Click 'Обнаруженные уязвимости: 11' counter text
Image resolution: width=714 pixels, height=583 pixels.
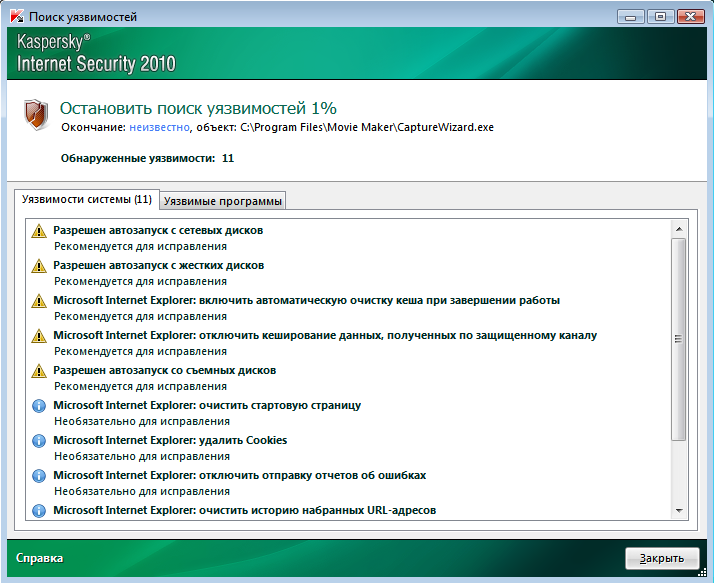(x=148, y=159)
